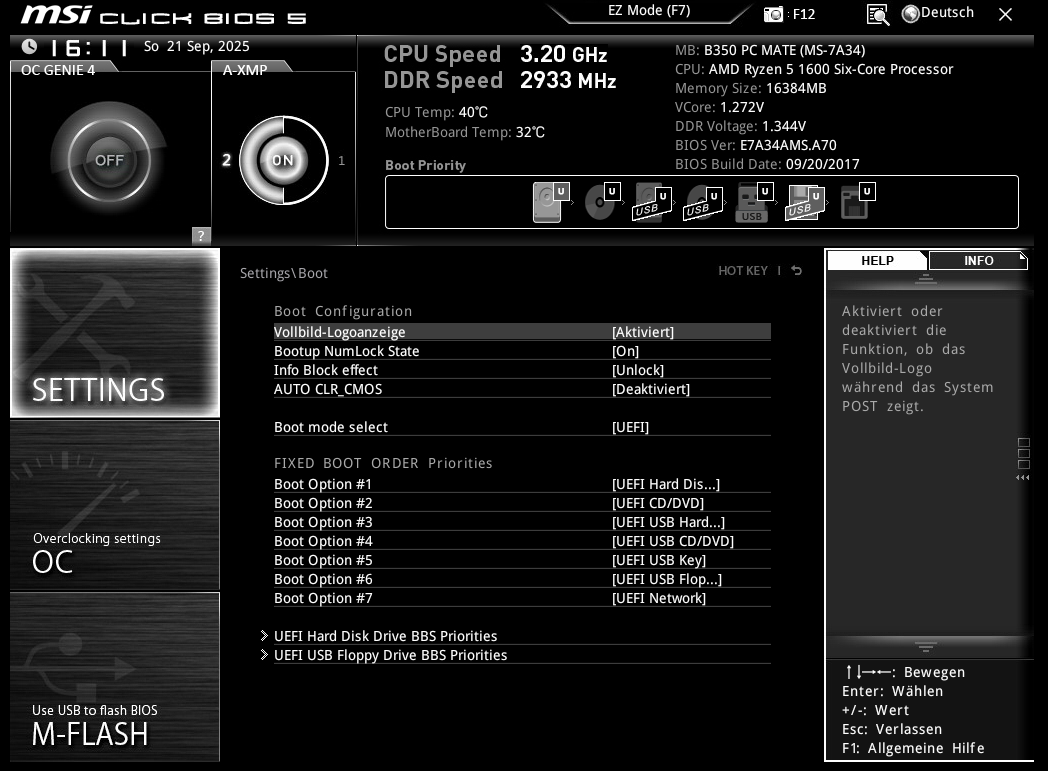The width and height of the screenshot is (1048, 771).
Task: Close the BIOS with the X button
Action: click(x=1005, y=14)
